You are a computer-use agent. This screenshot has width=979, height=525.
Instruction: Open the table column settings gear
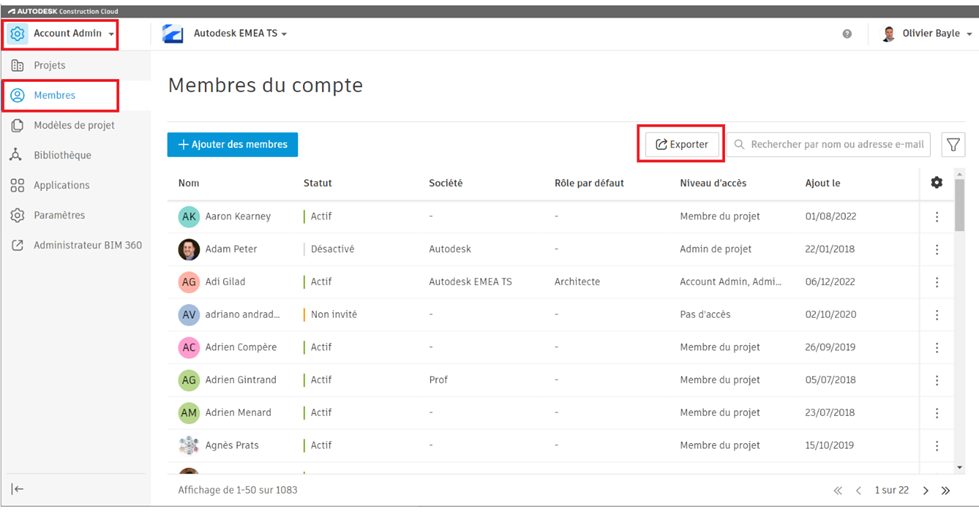[937, 182]
